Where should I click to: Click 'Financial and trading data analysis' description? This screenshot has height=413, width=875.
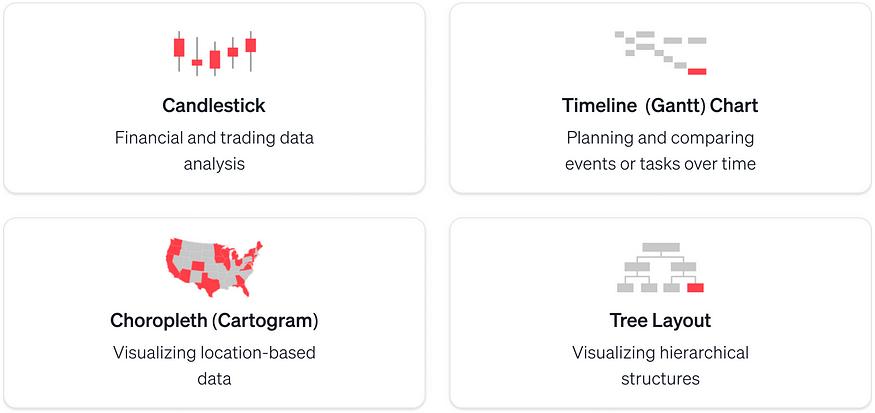point(214,151)
